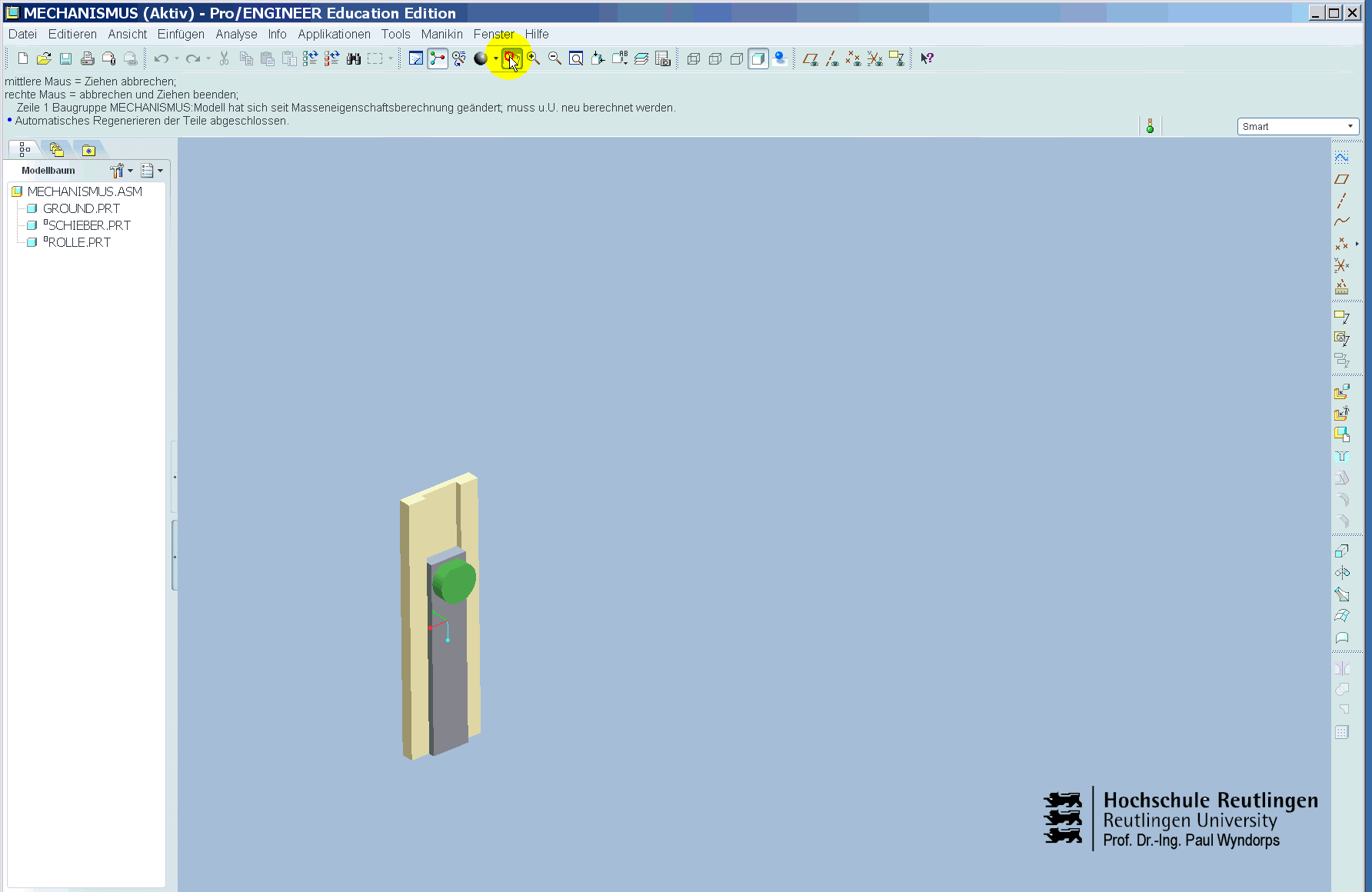Click the Repaint screen icon
This screenshot has height=892, width=1372.
coord(416,58)
